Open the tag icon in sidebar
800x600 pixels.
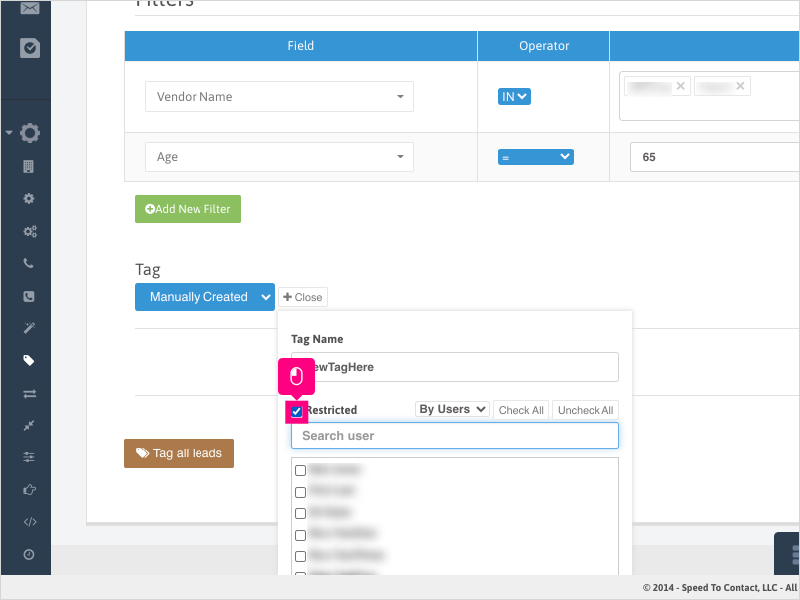tap(29, 361)
